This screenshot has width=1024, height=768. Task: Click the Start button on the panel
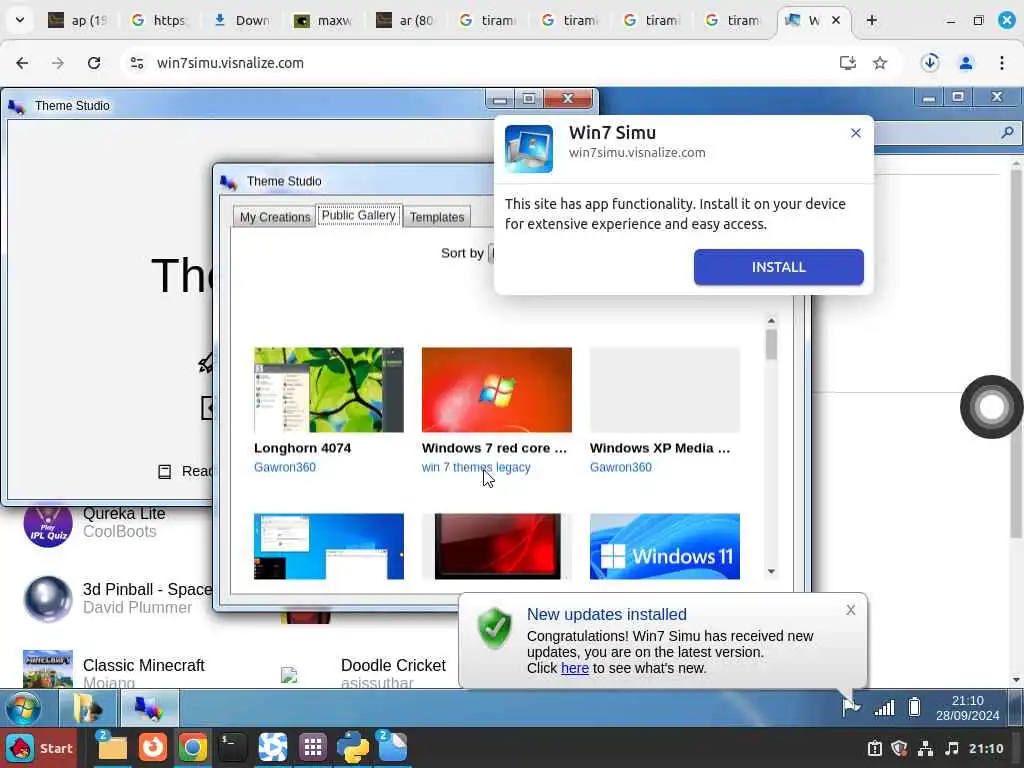39,748
